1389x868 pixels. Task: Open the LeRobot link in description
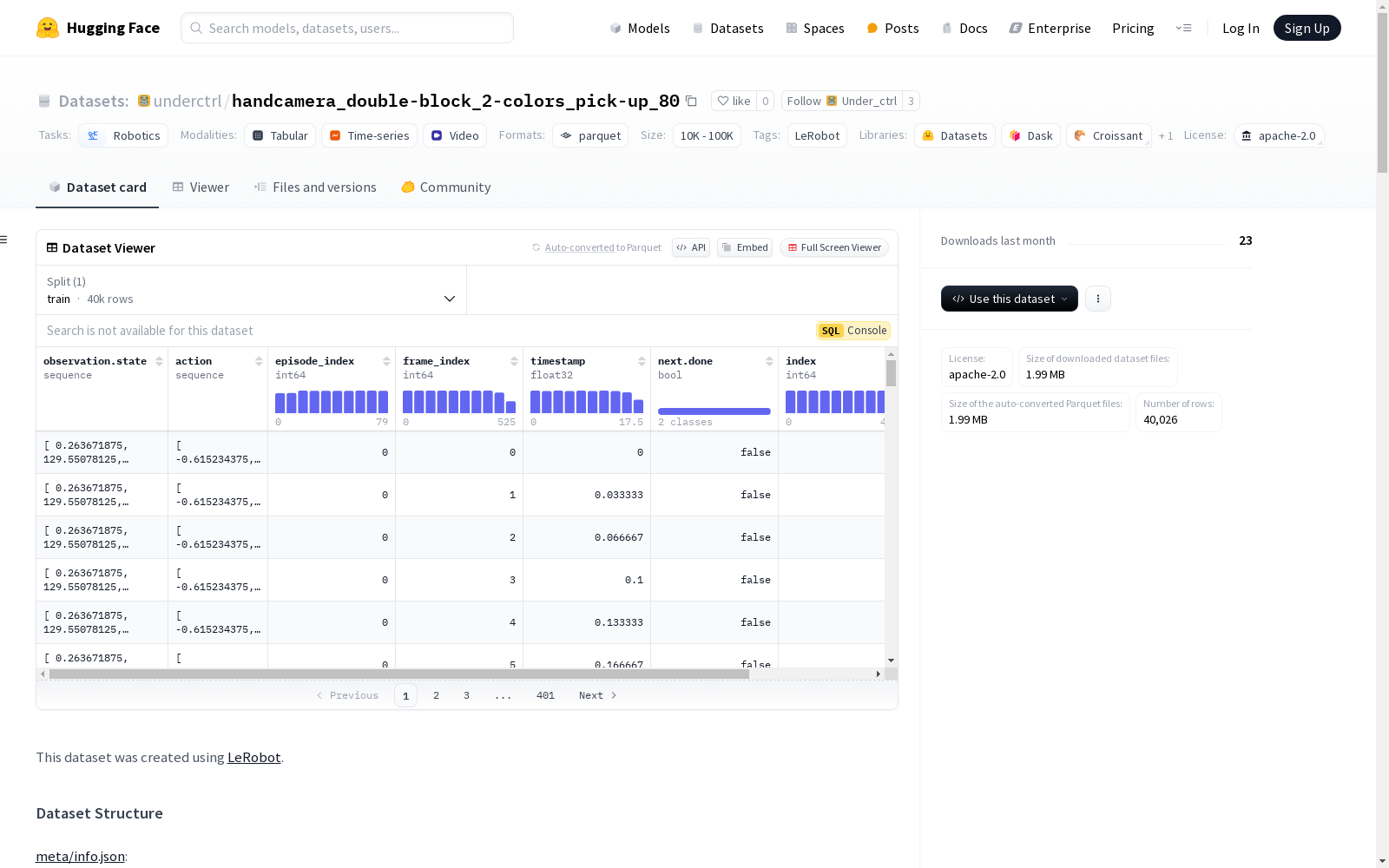coord(253,757)
